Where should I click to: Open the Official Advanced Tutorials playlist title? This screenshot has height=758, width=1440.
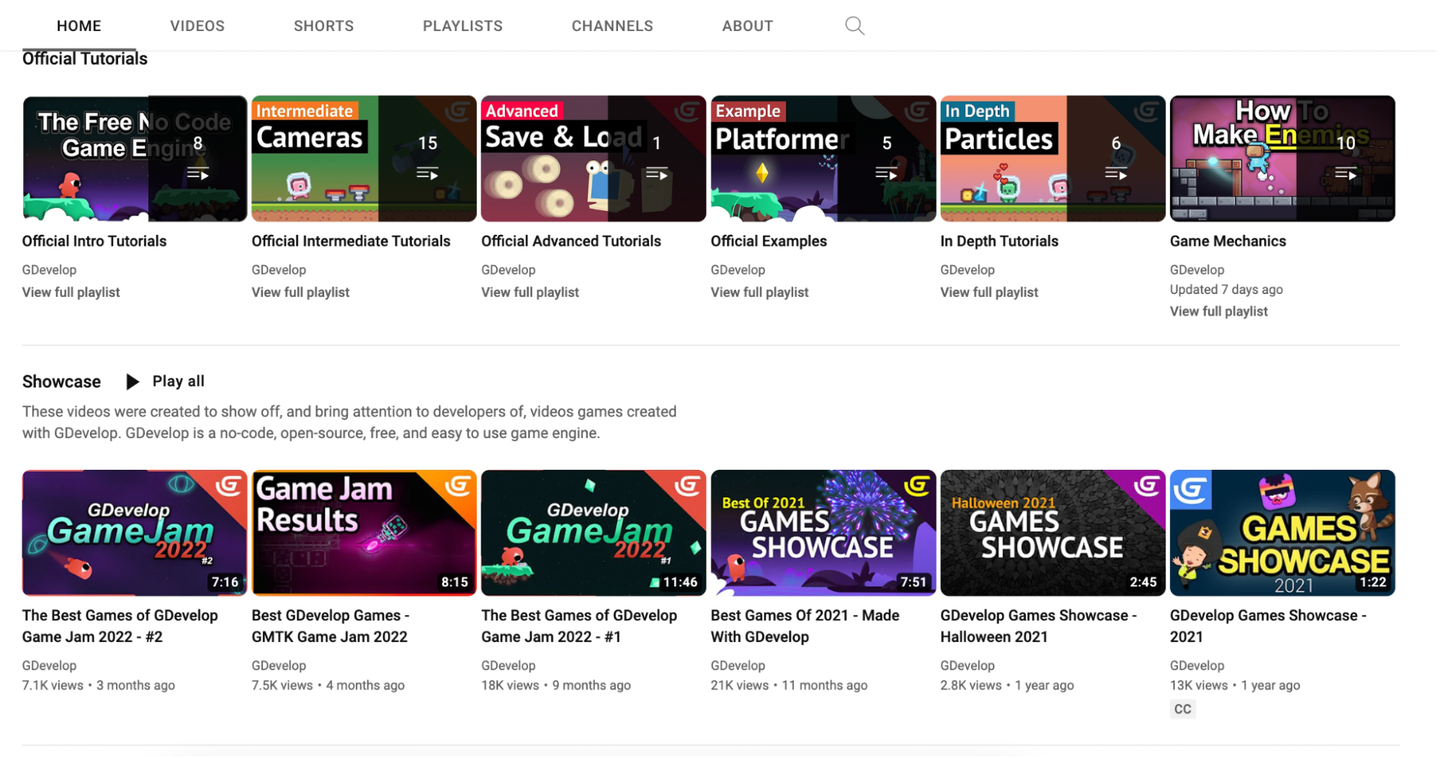tap(571, 241)
